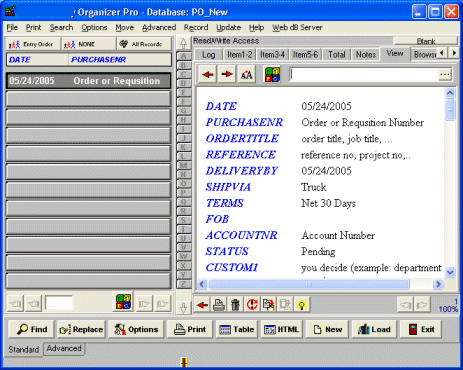
Task: Click the Replace button
Action: coord(81,329)
